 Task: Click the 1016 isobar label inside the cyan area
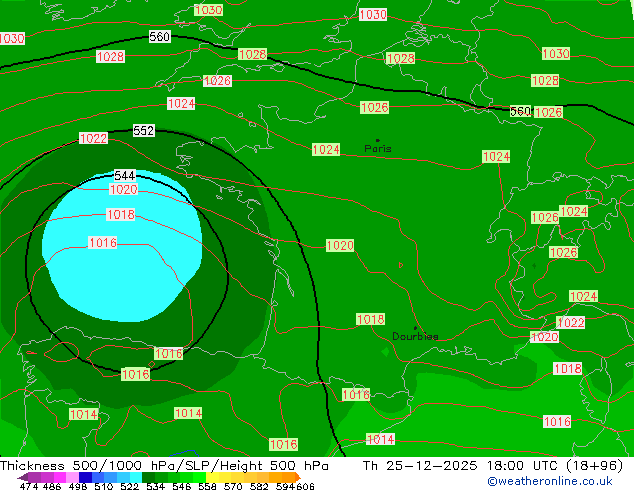[x=103, y=243]
